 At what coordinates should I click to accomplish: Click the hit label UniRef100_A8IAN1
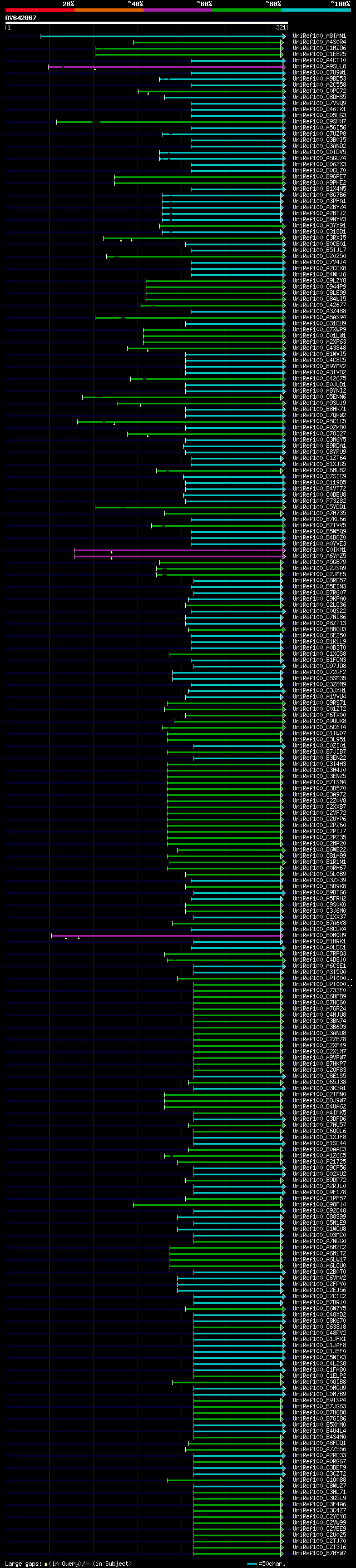pos(319,36)
